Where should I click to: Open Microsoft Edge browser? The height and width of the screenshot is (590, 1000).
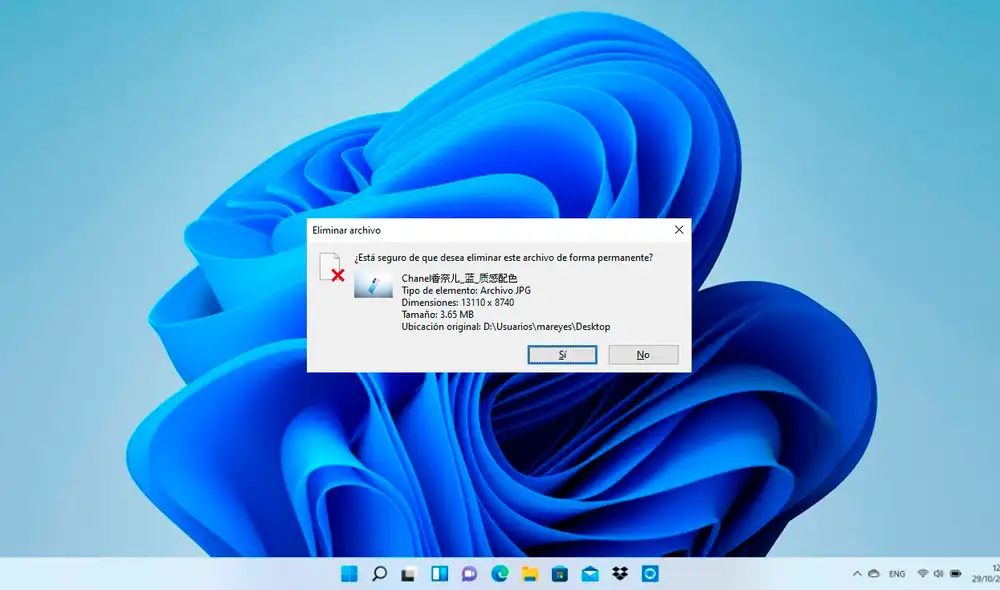pos(499,574)
